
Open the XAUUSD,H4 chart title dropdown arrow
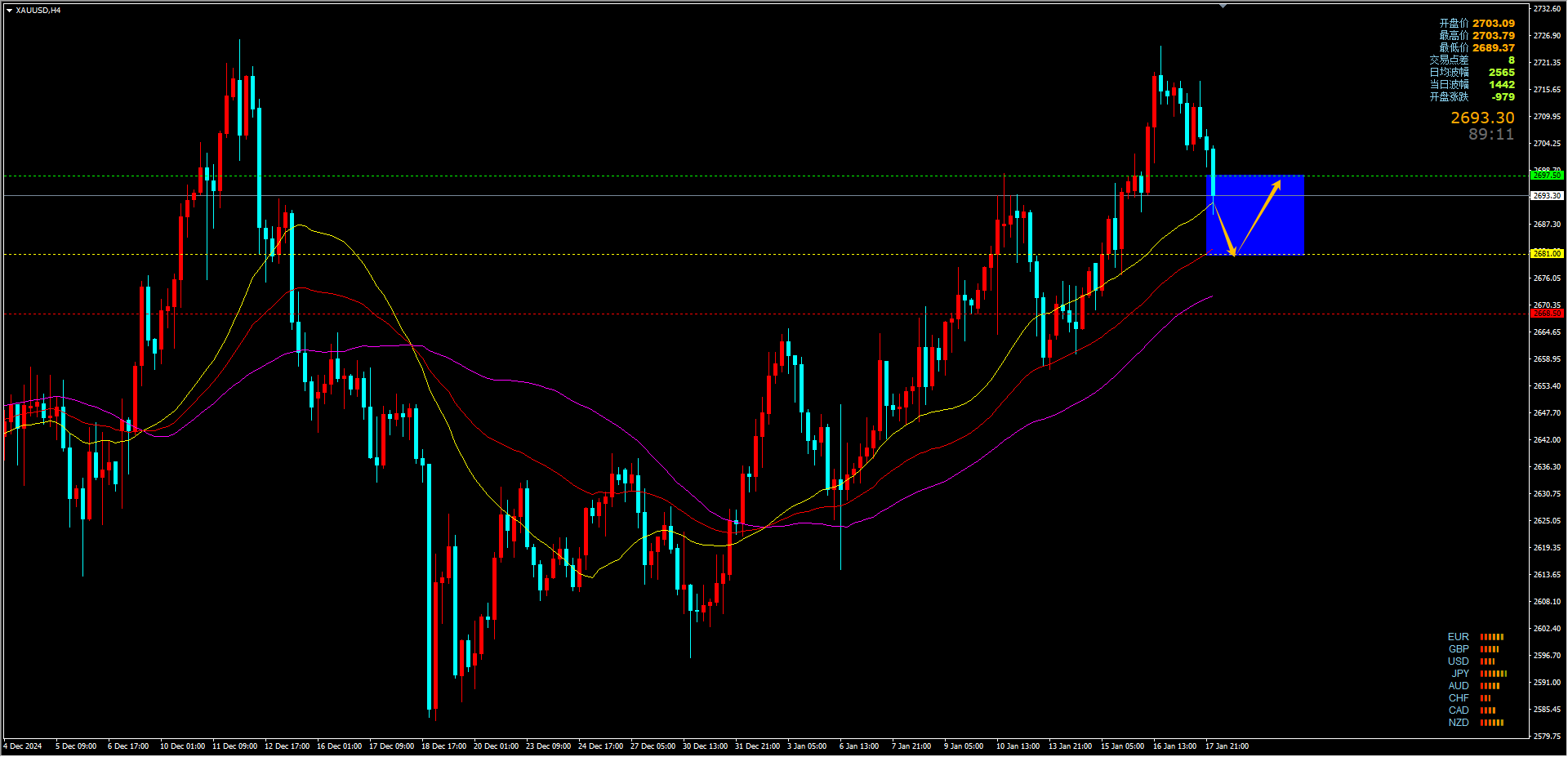coord(9,11)
